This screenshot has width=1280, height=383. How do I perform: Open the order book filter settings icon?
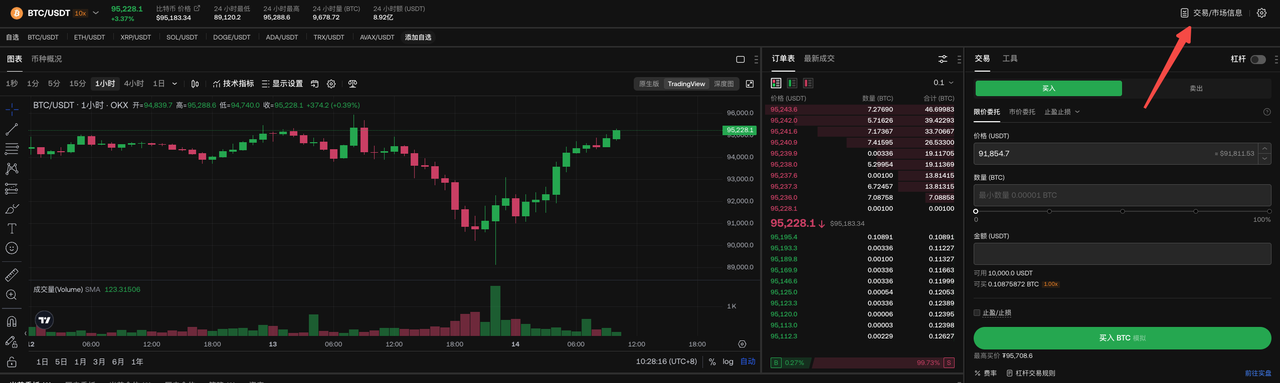point(943,59)
